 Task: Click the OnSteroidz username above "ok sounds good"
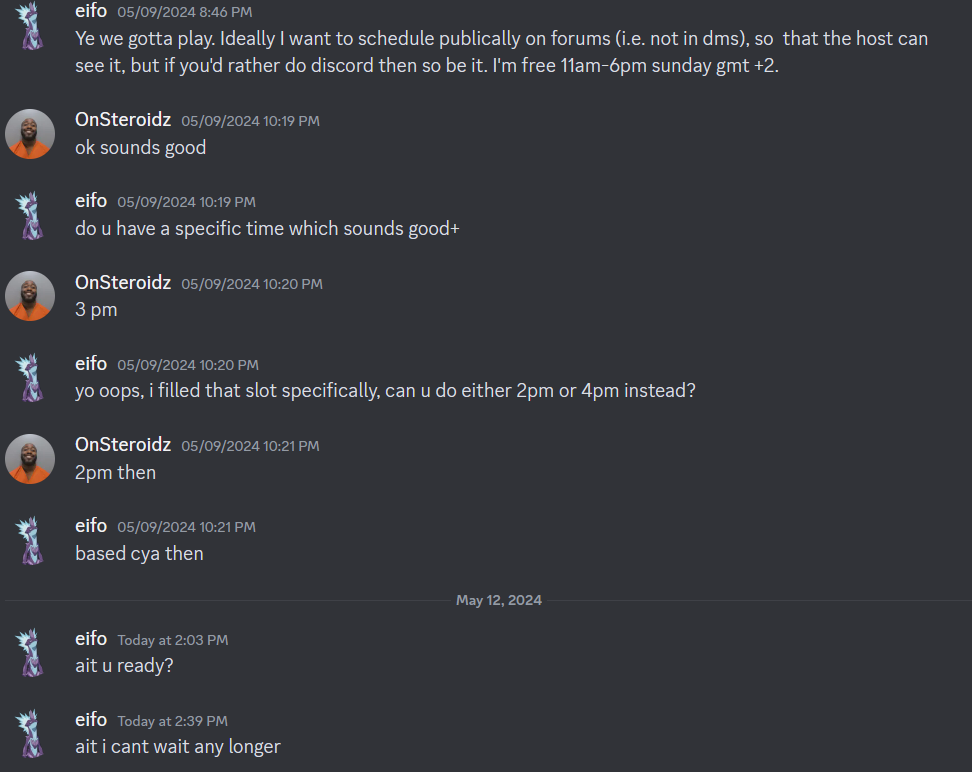123,120
